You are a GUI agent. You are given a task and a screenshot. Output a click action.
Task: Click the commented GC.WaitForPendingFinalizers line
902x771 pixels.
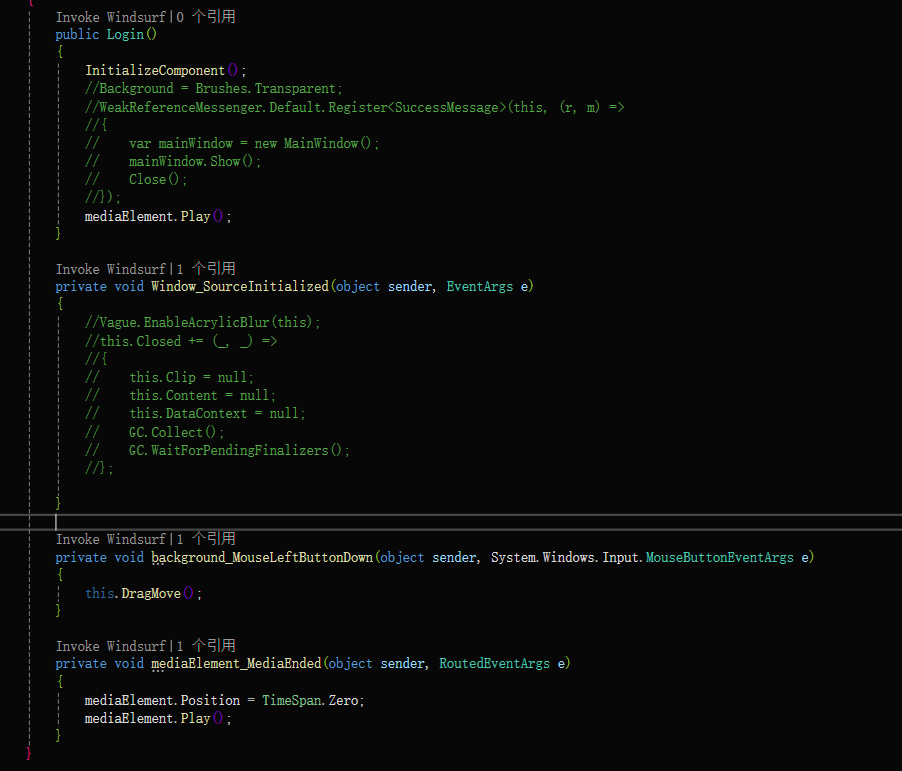click(x=217, y=451)
